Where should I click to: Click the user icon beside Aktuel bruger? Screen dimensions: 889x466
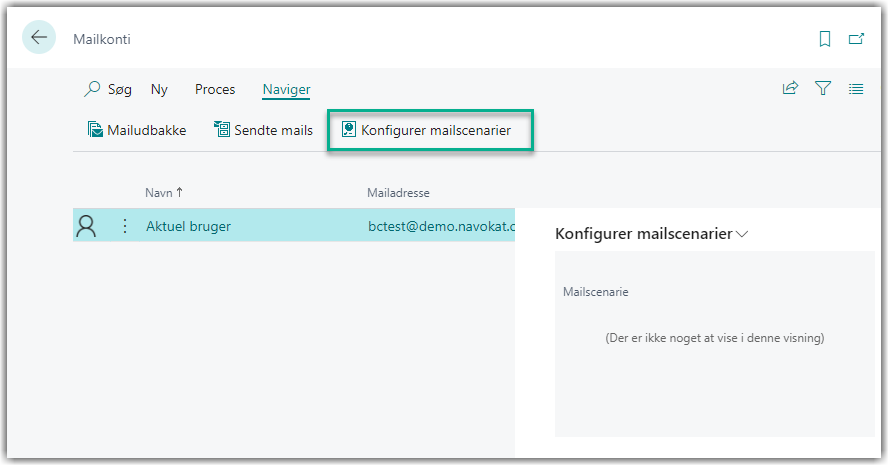tap(87, 227)
